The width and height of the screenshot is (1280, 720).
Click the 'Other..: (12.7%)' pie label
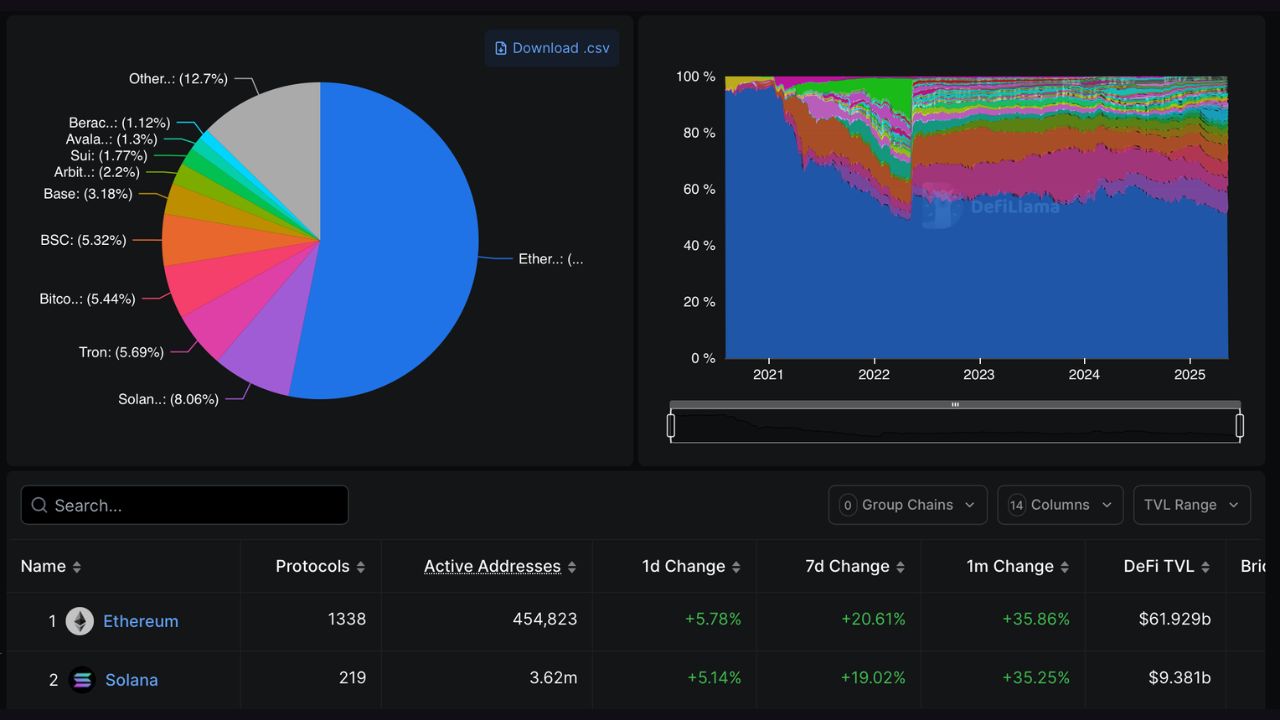(x=178, y=78)
